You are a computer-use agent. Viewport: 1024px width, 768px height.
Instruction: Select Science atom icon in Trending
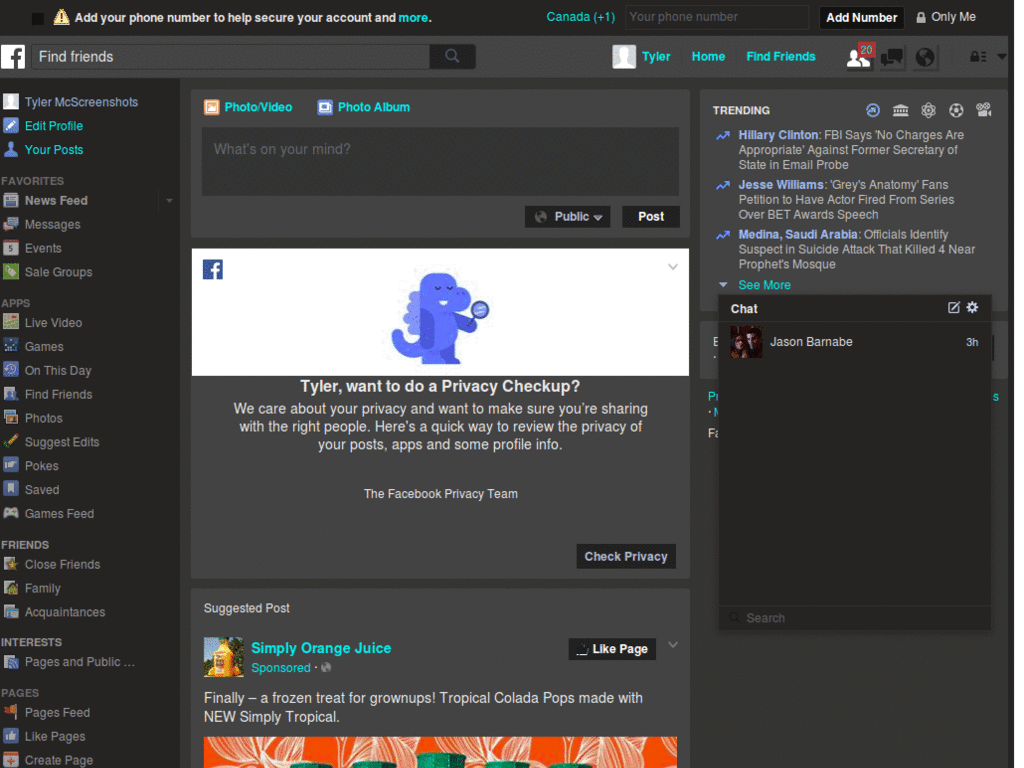pos(928,110)
